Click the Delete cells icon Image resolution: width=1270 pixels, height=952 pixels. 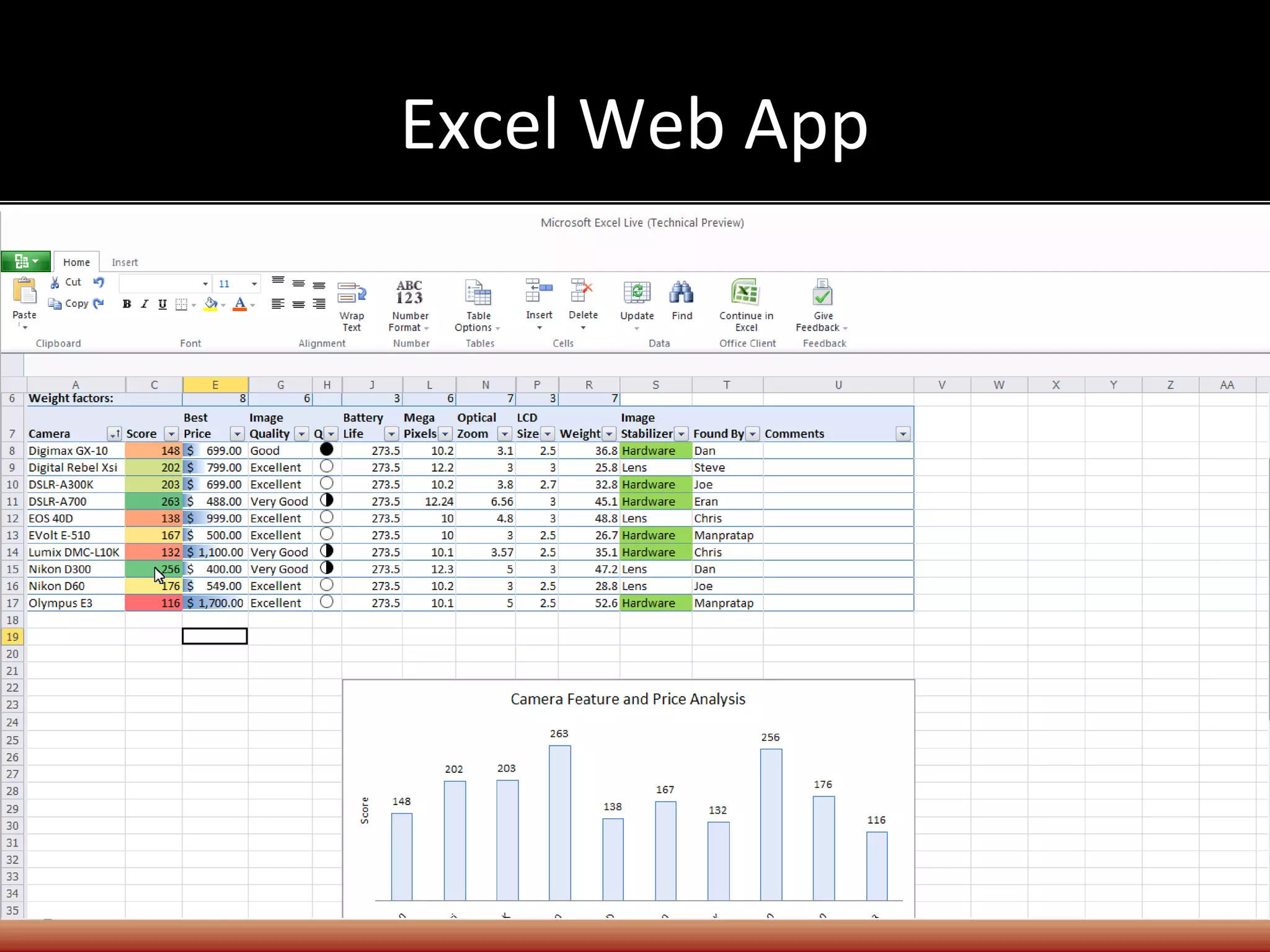582,290
